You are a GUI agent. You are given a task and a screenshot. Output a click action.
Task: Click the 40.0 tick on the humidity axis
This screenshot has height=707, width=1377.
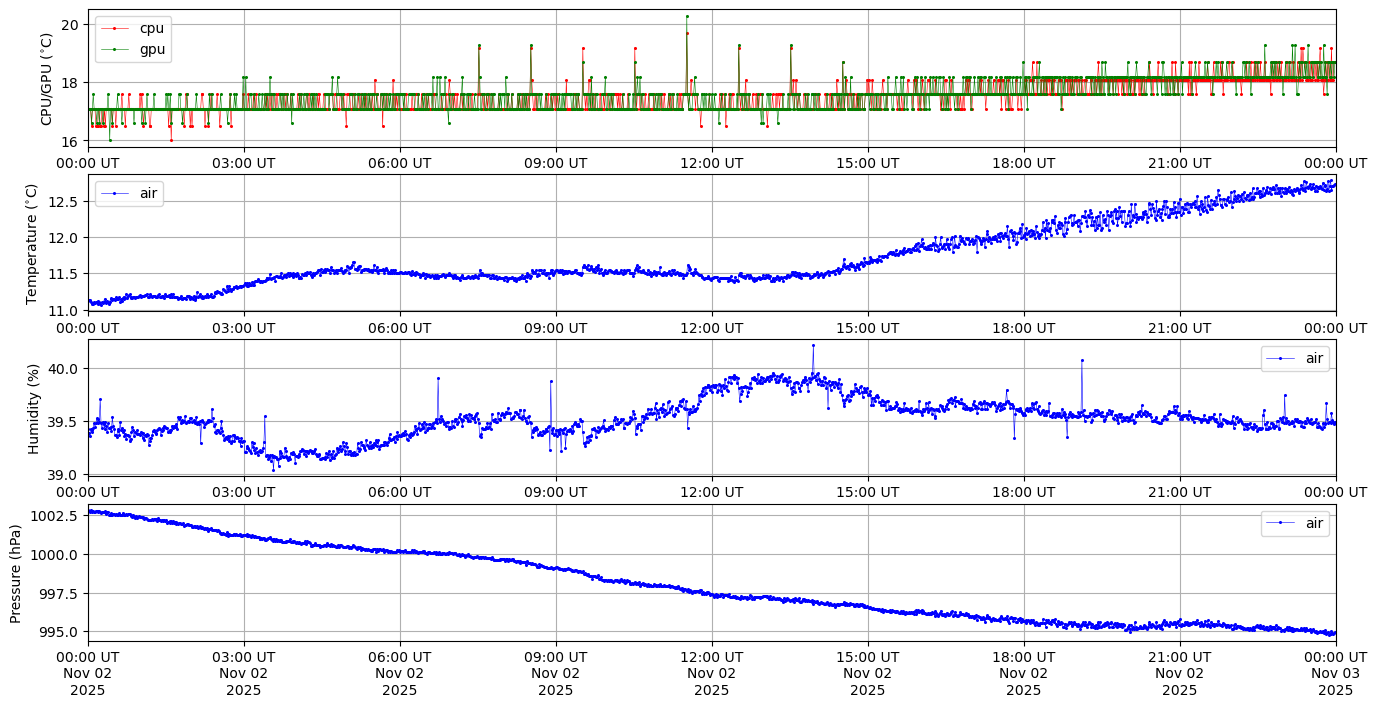(65, 369)
